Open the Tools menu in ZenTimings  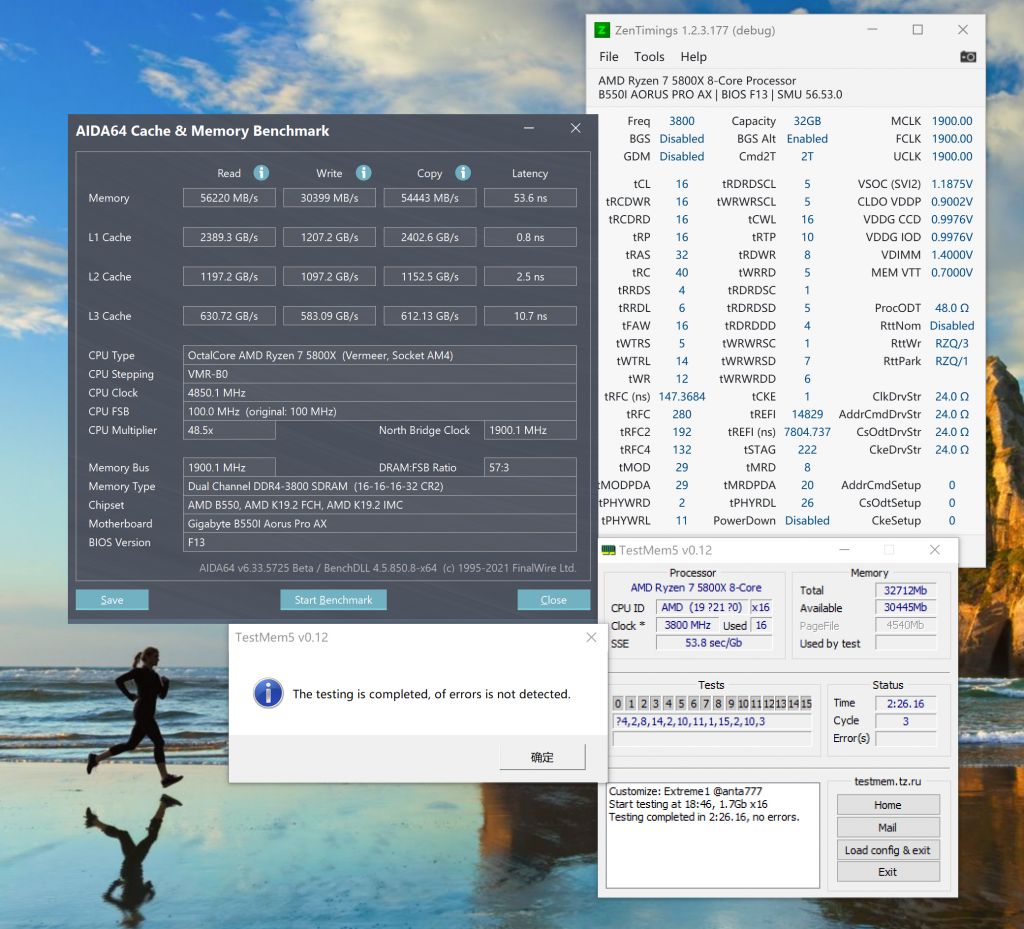tap(649, 57)
